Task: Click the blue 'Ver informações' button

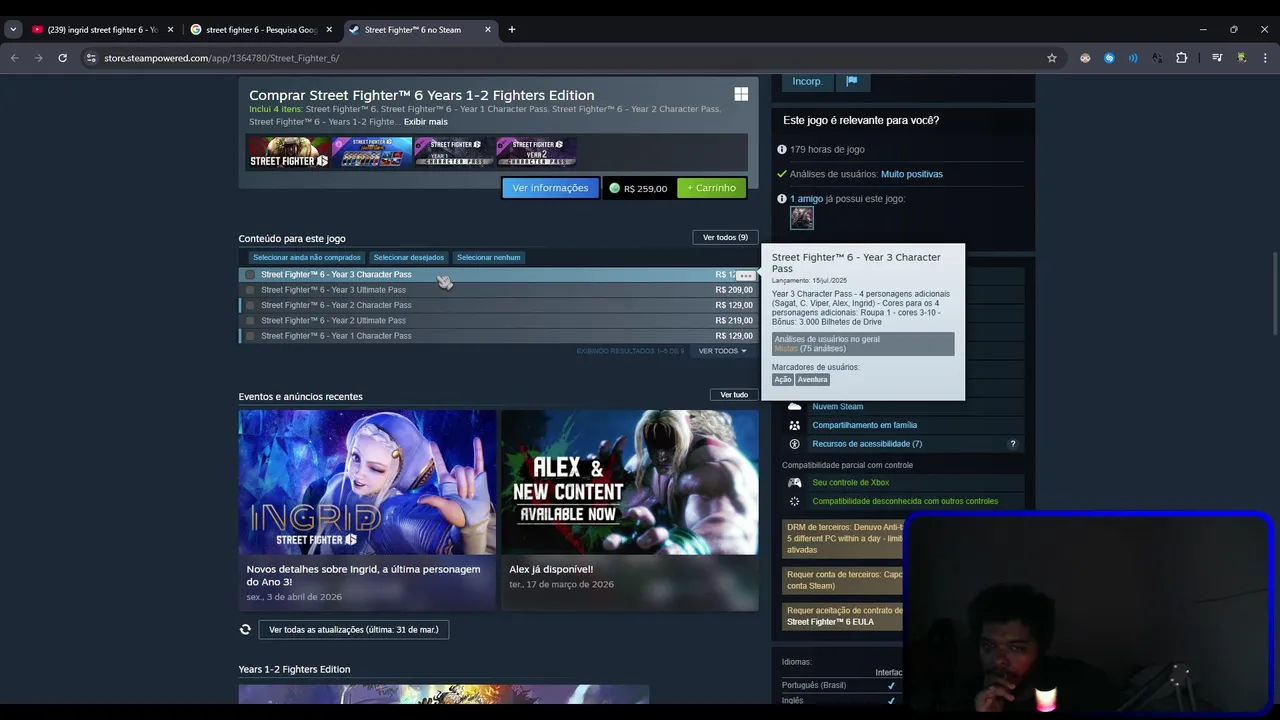Action: (x=550, y=188)
